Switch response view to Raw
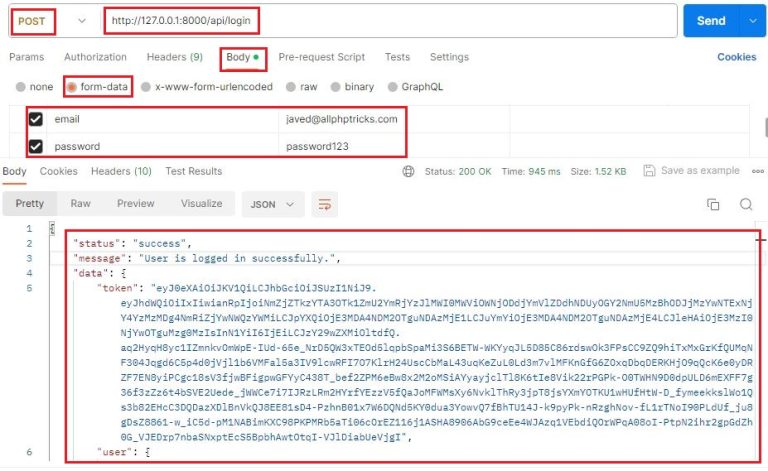This screenshot has height=471, width=768. point(80,204)
